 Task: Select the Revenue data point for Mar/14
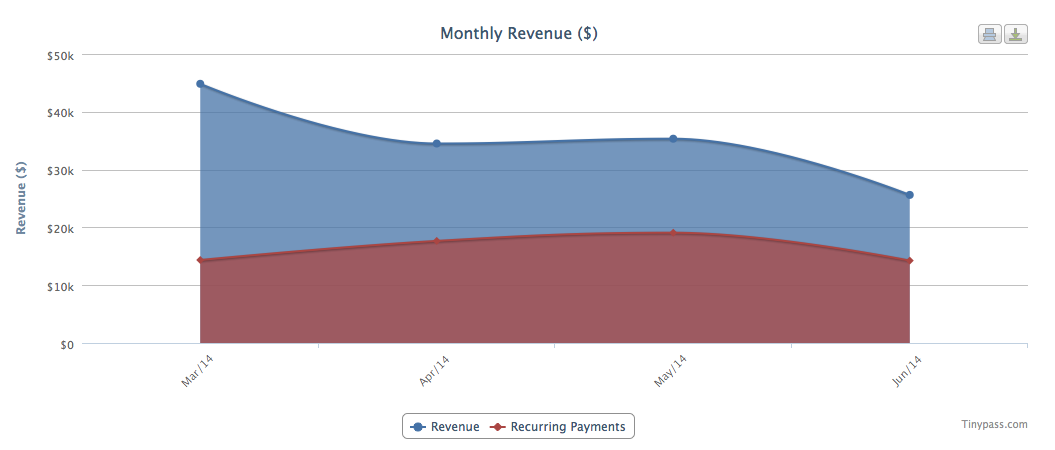point(200,84)
